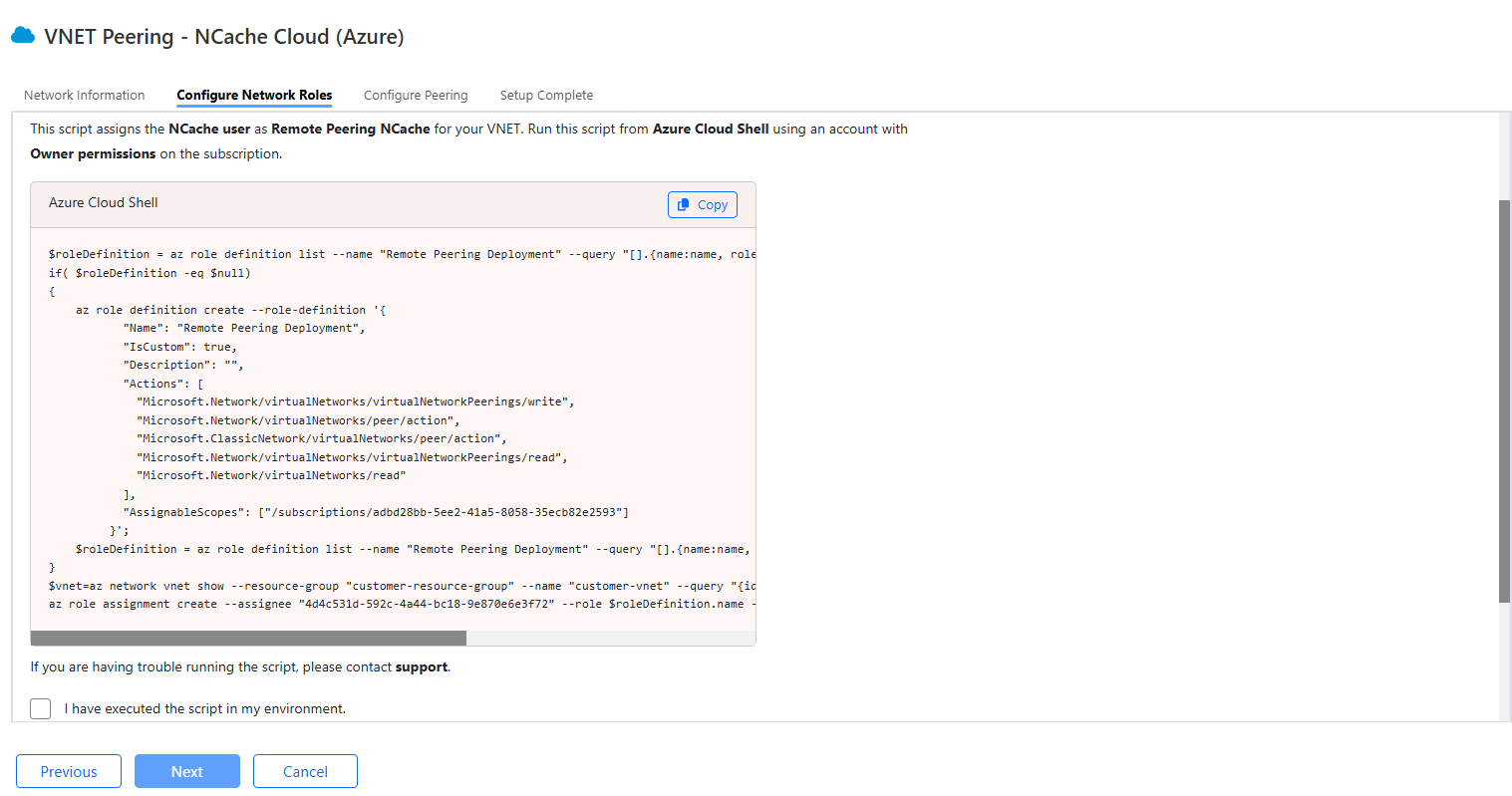Click the 'az role definition create' line
Viewport: 1512px width, 796px height.
click(231, 310)
